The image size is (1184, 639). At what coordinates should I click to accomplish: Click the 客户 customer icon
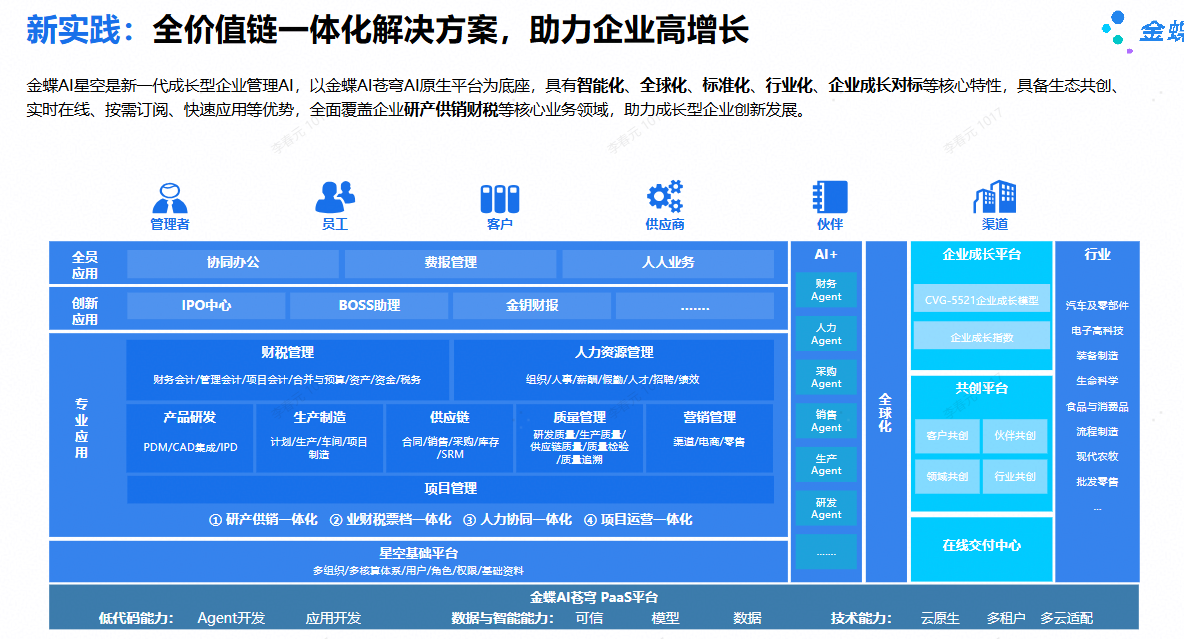[500, 199]
